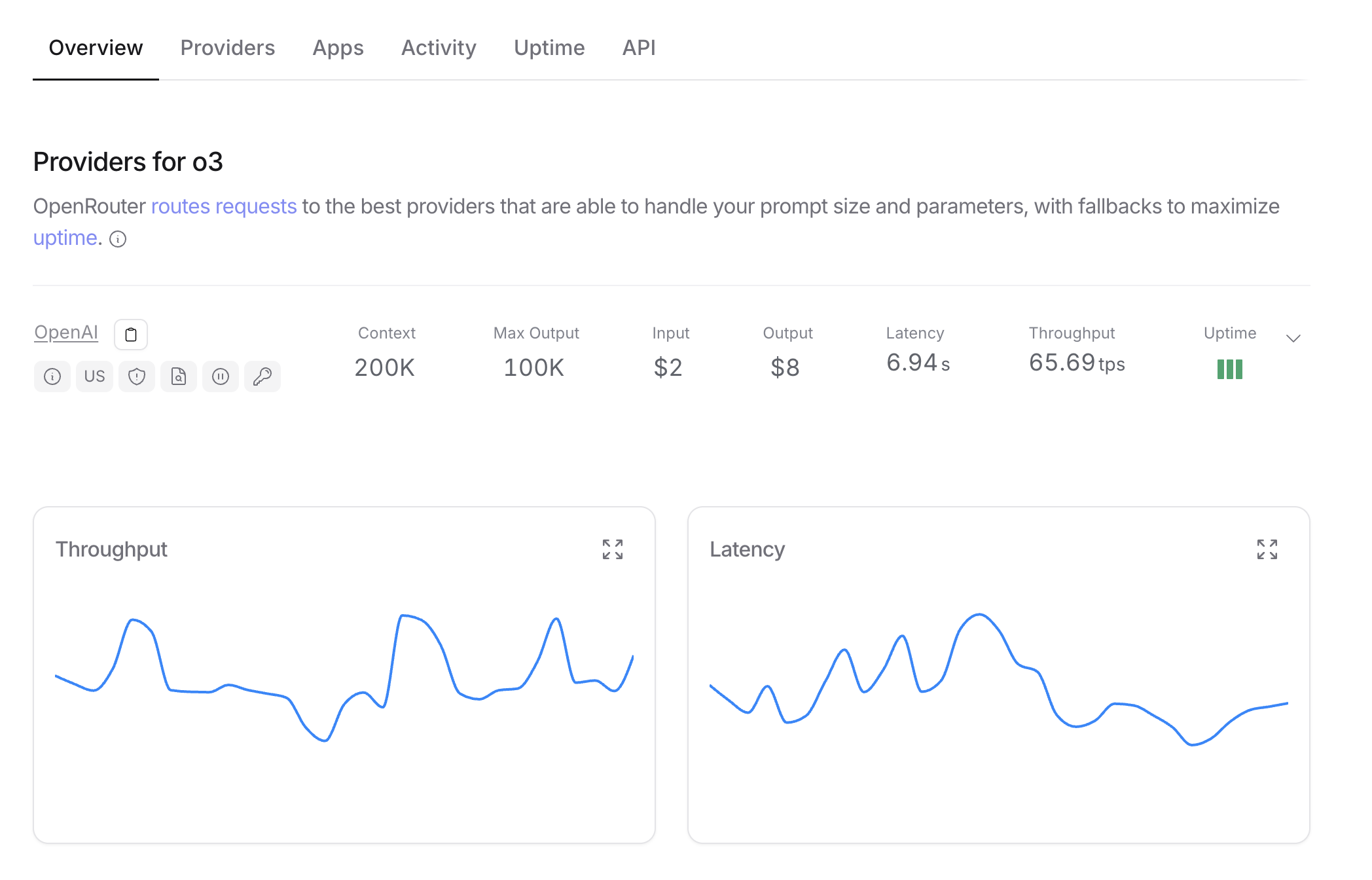Expand the OpenAI provider row chevron
The width and height of the screenshot is (1372, 880).
[1293, 339]
